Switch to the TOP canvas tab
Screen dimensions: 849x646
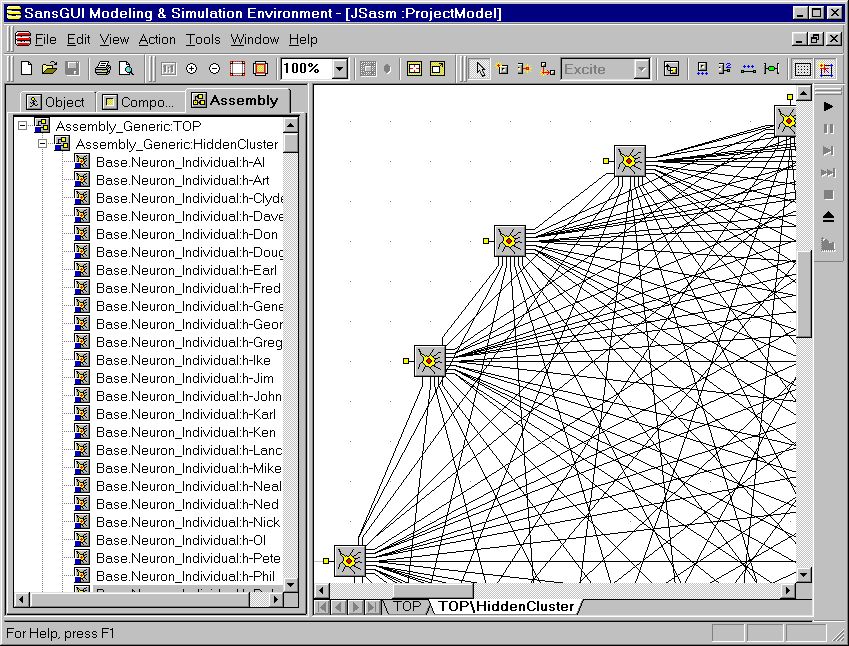(x=407, y=606)
